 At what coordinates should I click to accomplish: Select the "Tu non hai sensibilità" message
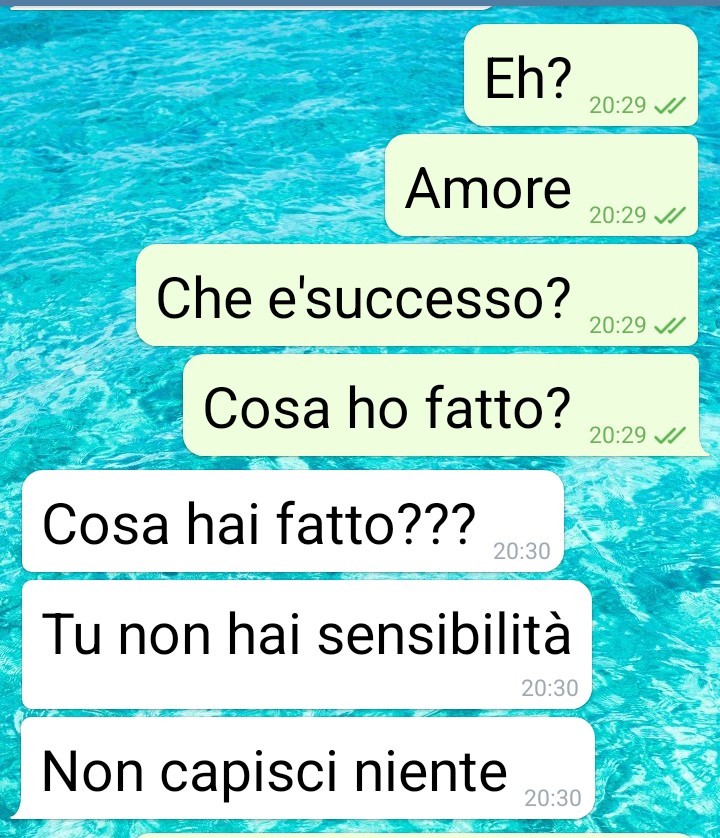coord(305,645)
